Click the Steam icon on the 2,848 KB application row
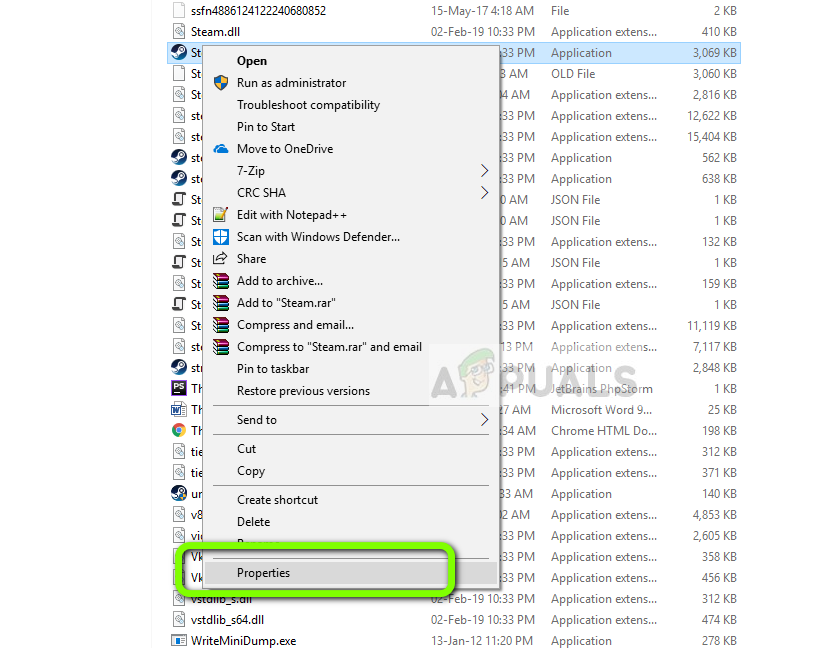 point(179,367)
